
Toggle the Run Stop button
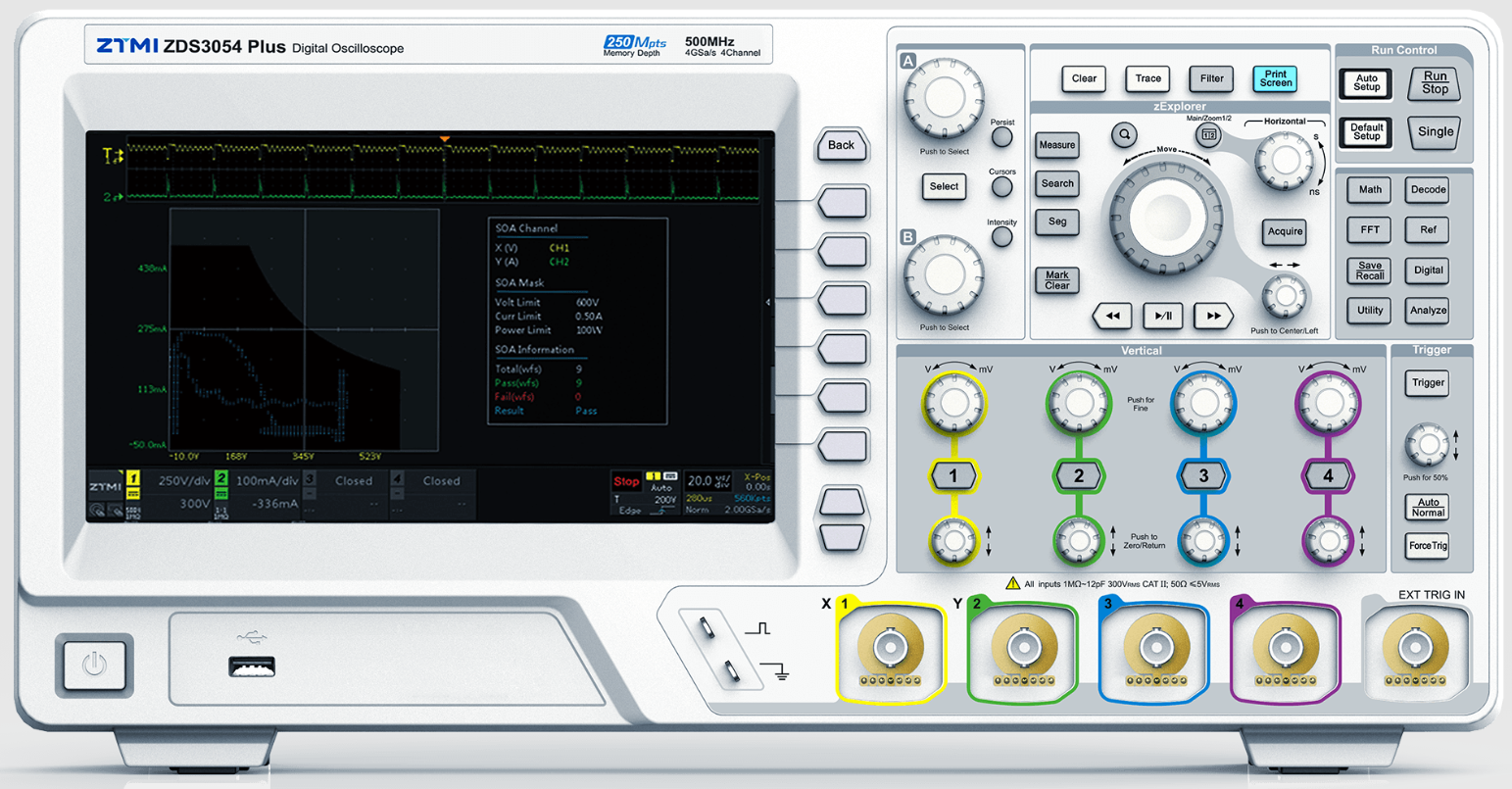(x=1435, y=83)
